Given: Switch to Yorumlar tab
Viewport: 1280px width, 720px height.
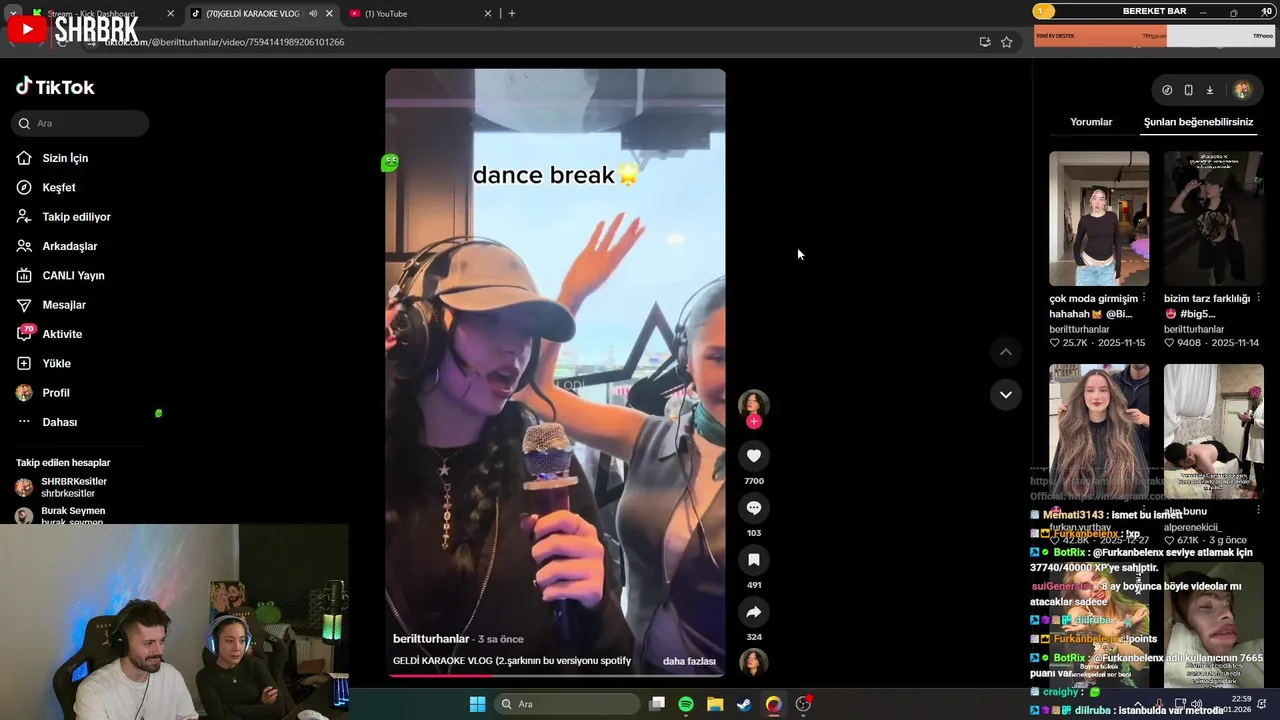Looking at the screenshot, I should pos(1091,122).
